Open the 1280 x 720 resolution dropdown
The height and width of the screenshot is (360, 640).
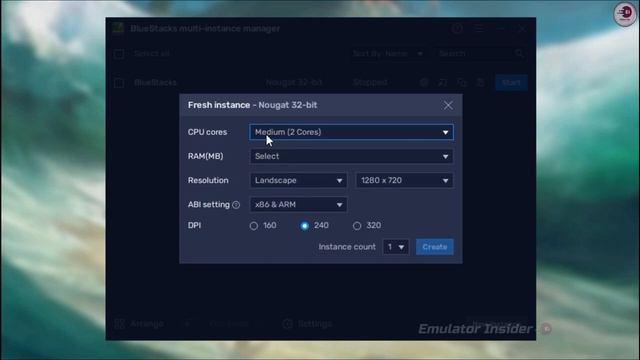pos(404,180)
